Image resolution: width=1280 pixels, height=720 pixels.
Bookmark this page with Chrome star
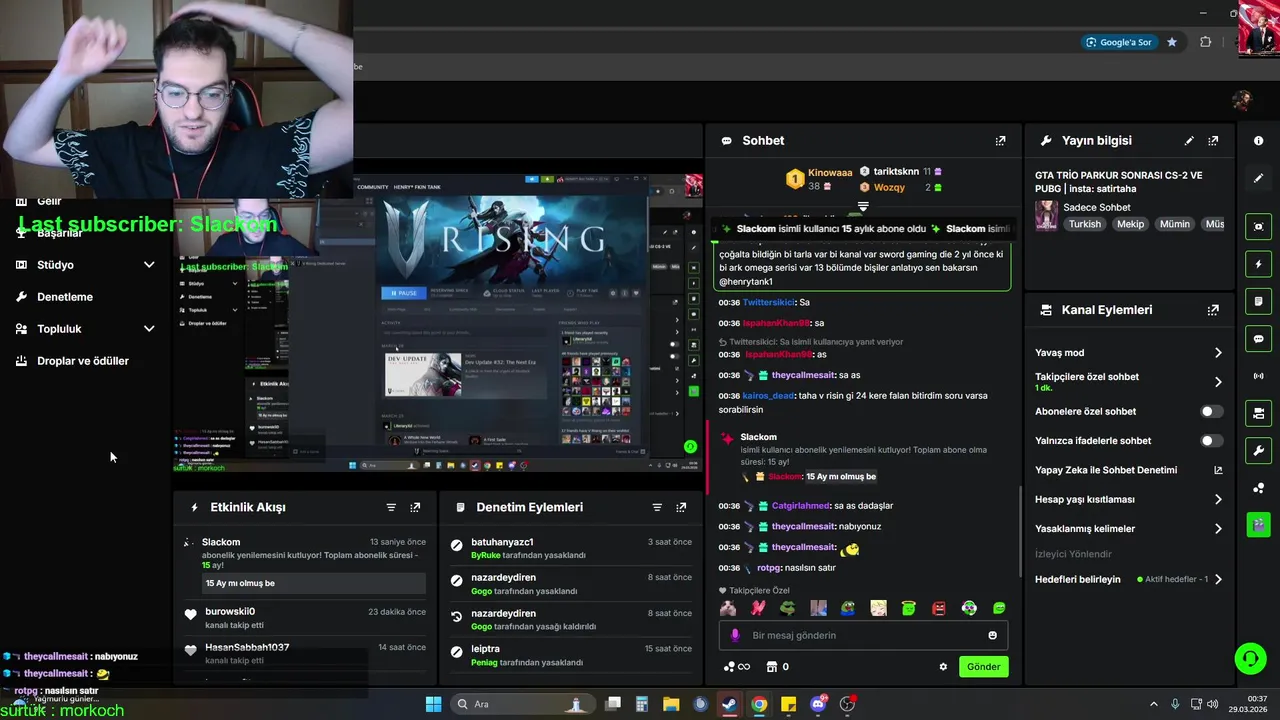coord(1172,42)
